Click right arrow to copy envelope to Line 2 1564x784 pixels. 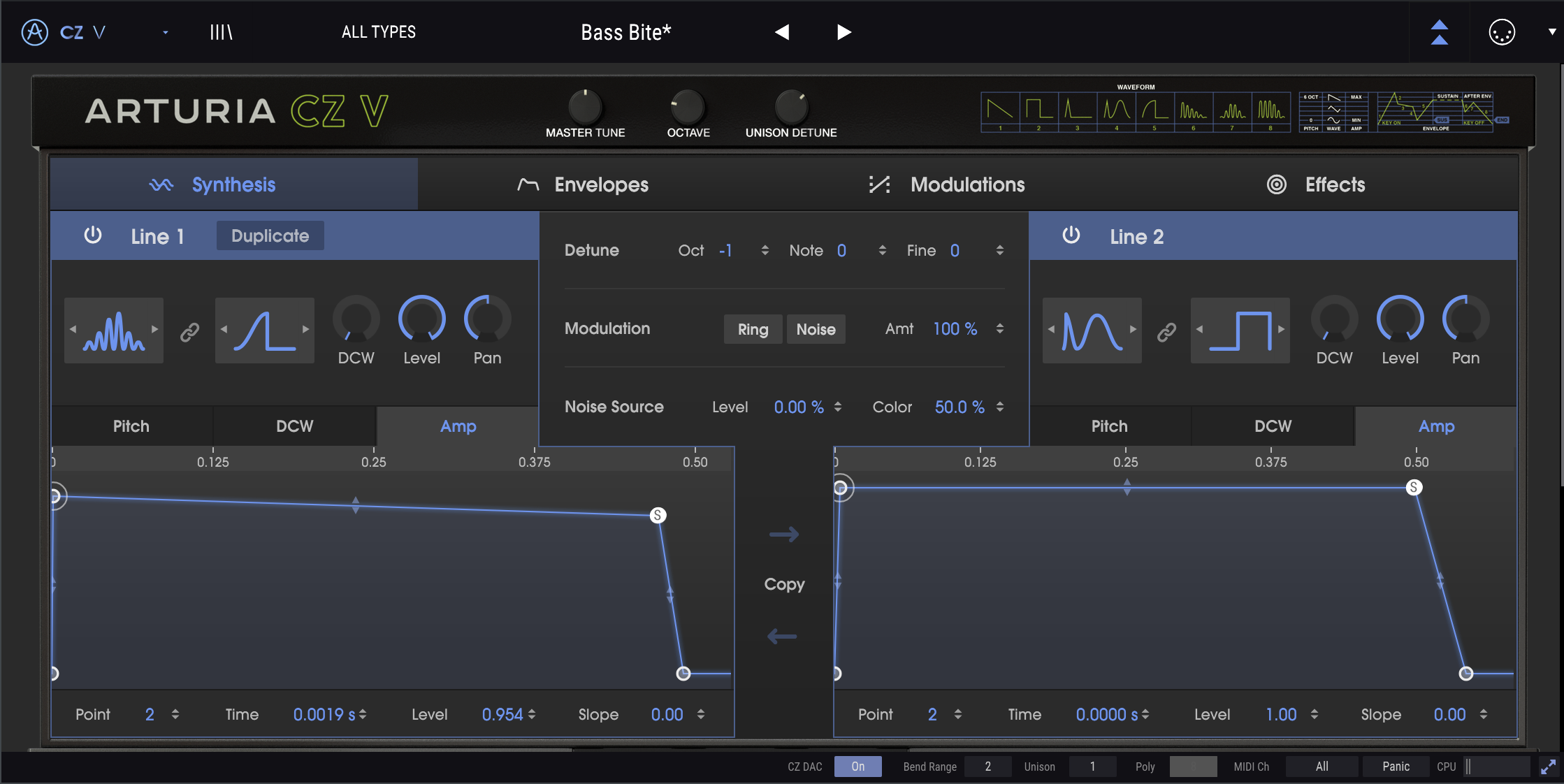784,535
